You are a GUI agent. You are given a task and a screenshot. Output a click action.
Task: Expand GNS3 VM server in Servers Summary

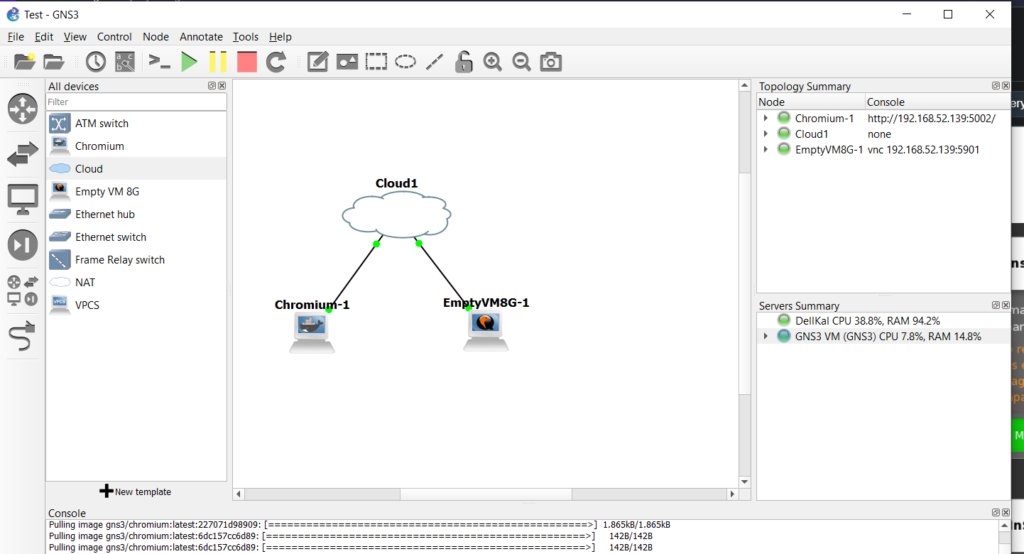pyautogui.click(x=765, y=336)
